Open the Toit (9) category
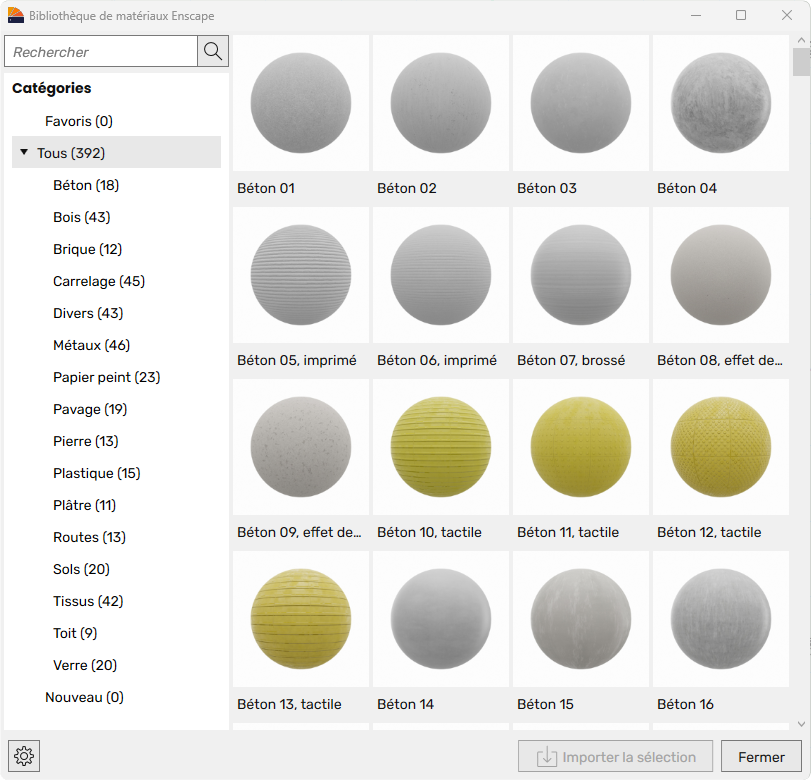Image resolution: width=811 pixels, height=780 pixels. (75, 634)
